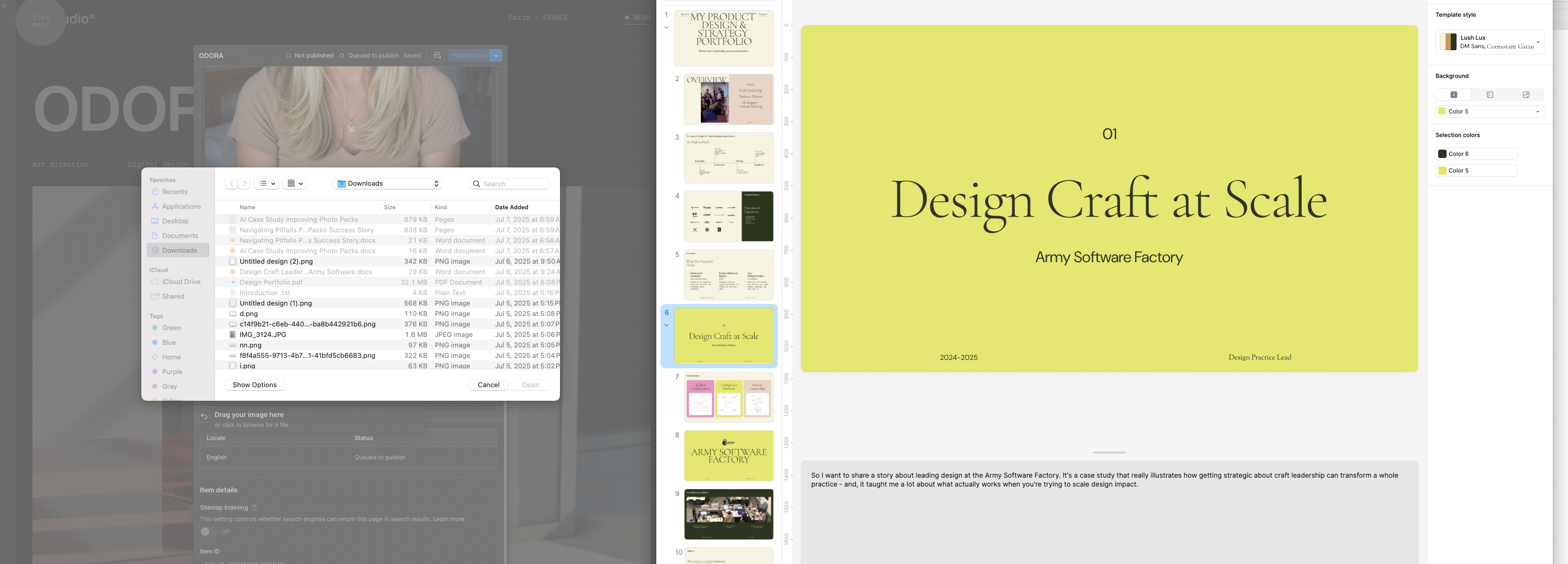Select slide 8 Army Software Factory thumbnail

coord(729,456)
